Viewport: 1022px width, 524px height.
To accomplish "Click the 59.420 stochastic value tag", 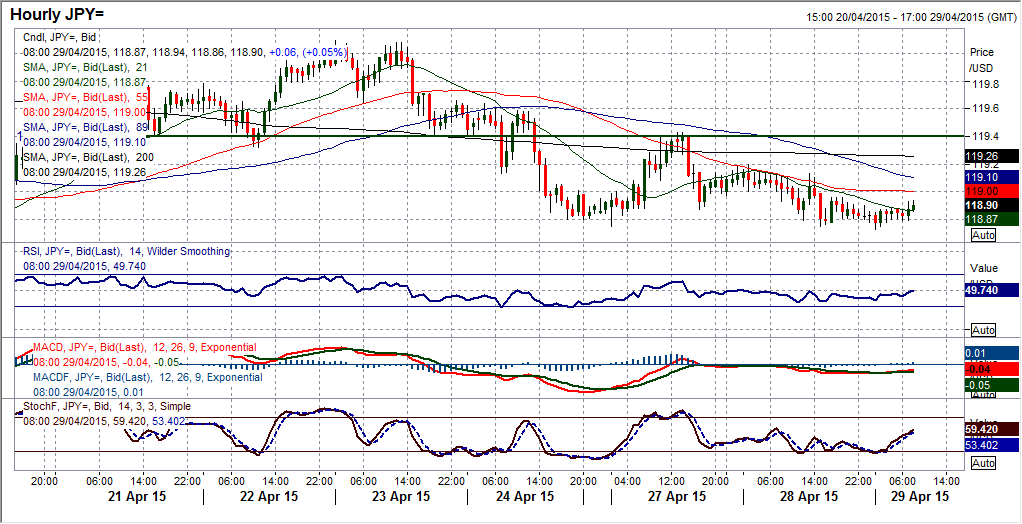I will [991, 429].
